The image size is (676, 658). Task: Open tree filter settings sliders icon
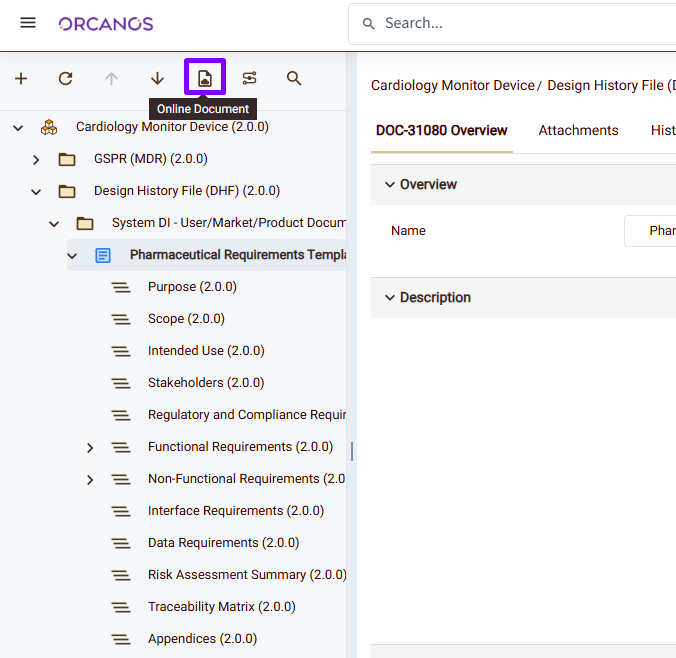[250, 78]
